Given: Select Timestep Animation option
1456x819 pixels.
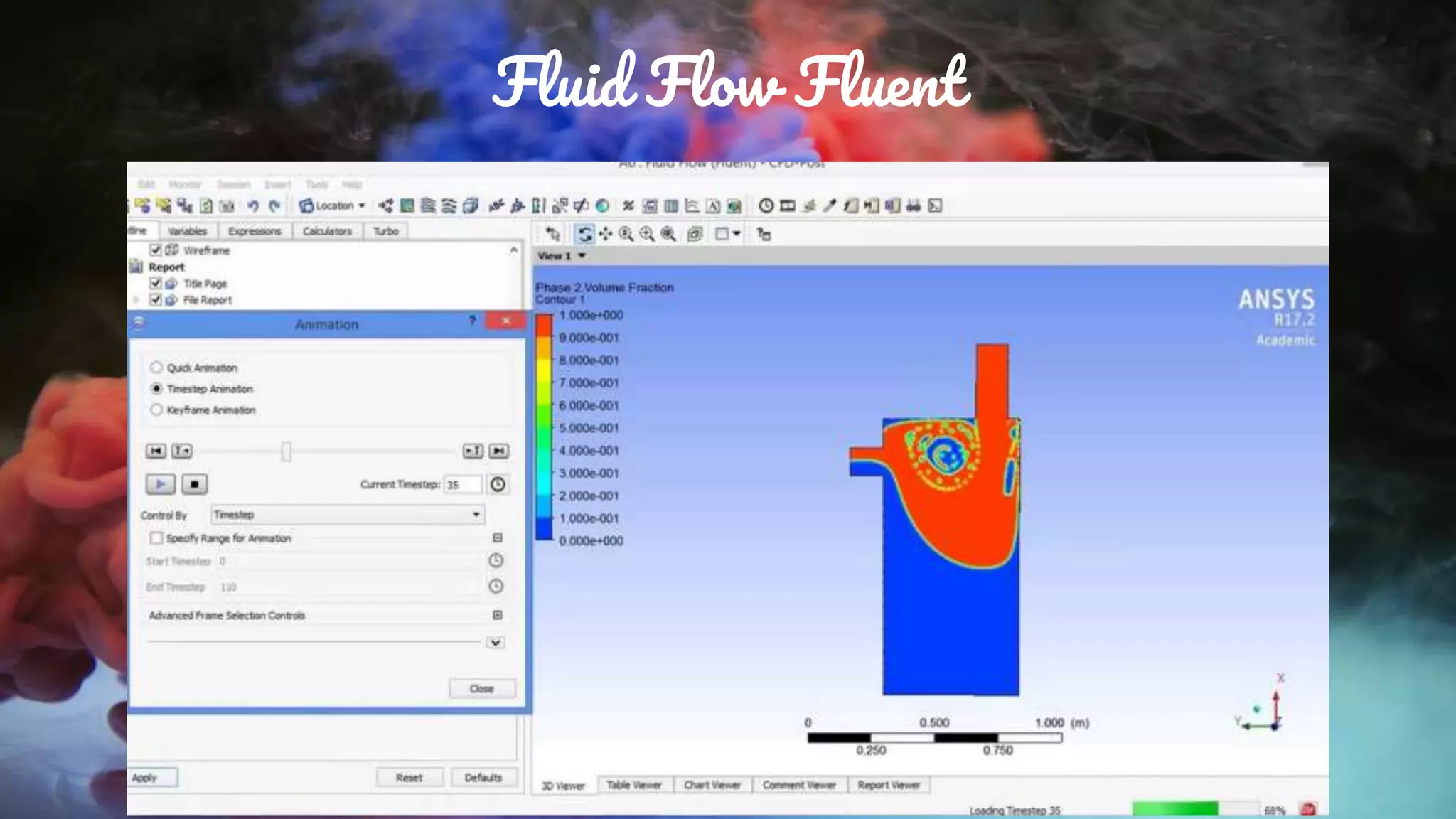Looking at the screenshot, I should coord(156,389).
